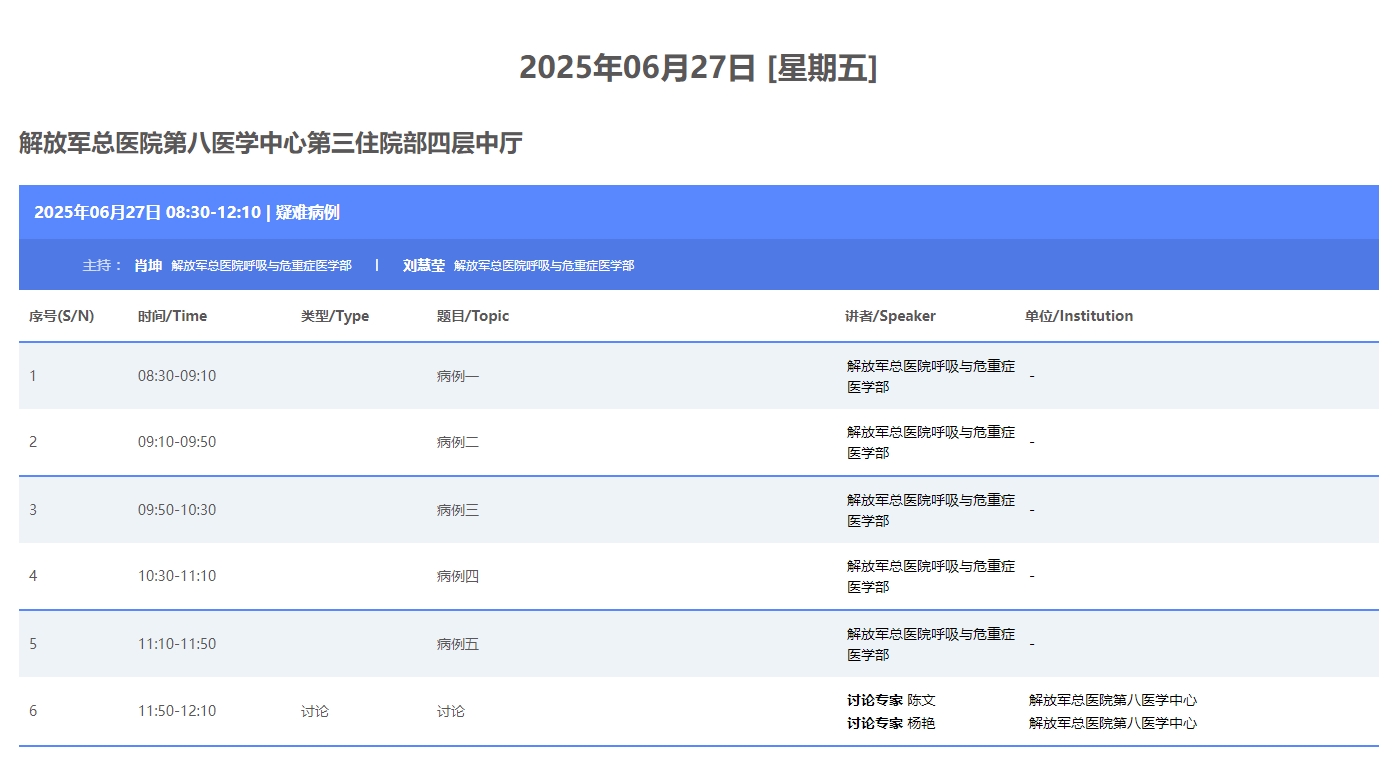Click the 主持： label
The width and height of the screenshot is (1397, 765).
pos(102,265)
